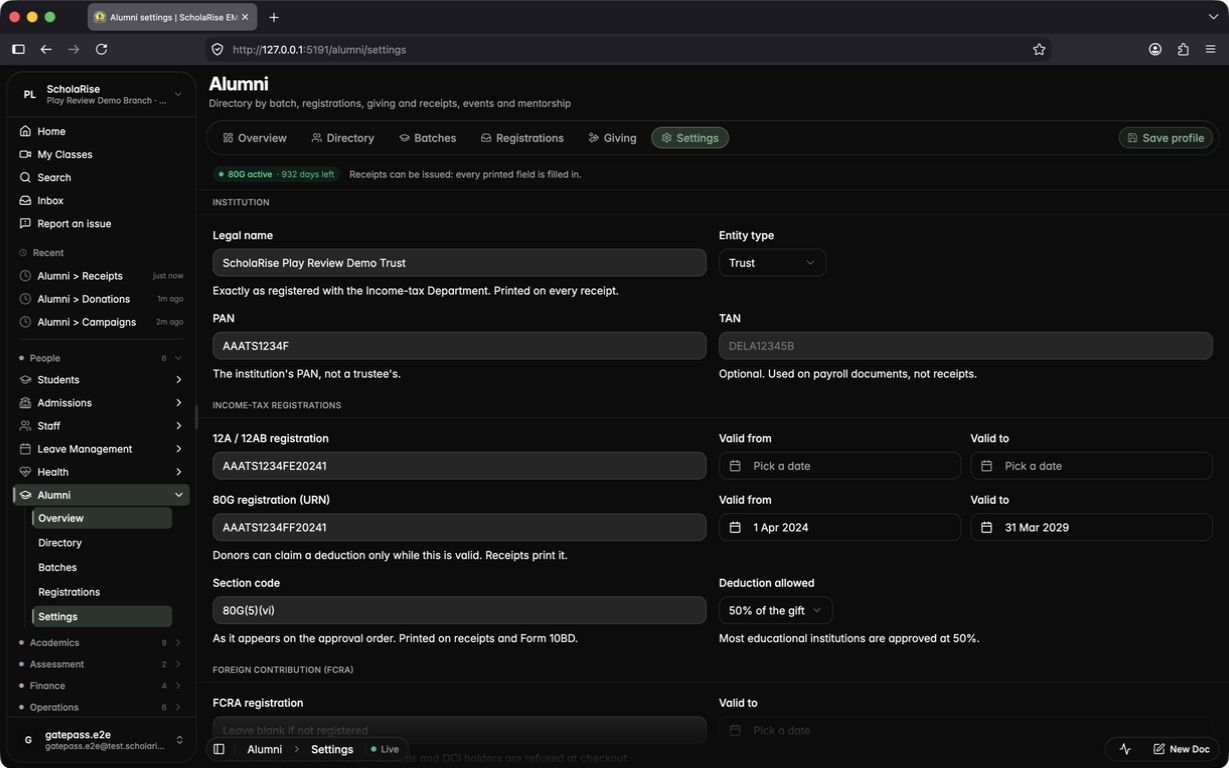Open the 80G Valid from 1 Apr 2024 picker

tap(839, 527)
